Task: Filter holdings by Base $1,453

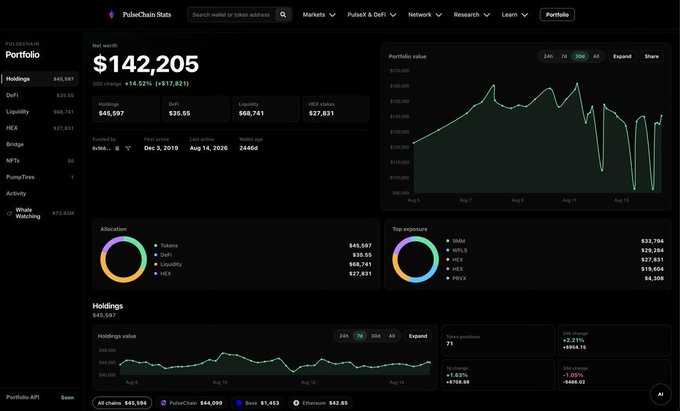Action: [x=258, y=403]
